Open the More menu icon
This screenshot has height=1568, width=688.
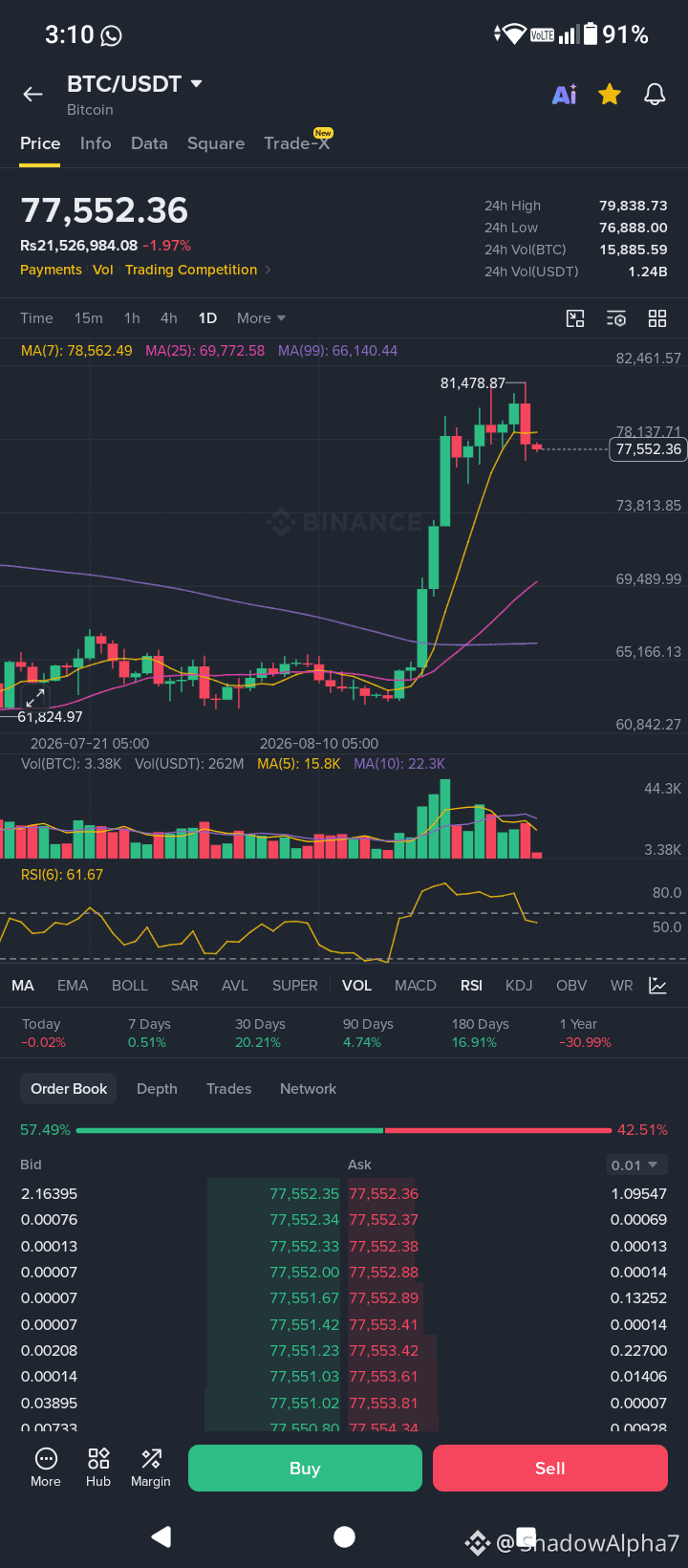click(46, 1468)
